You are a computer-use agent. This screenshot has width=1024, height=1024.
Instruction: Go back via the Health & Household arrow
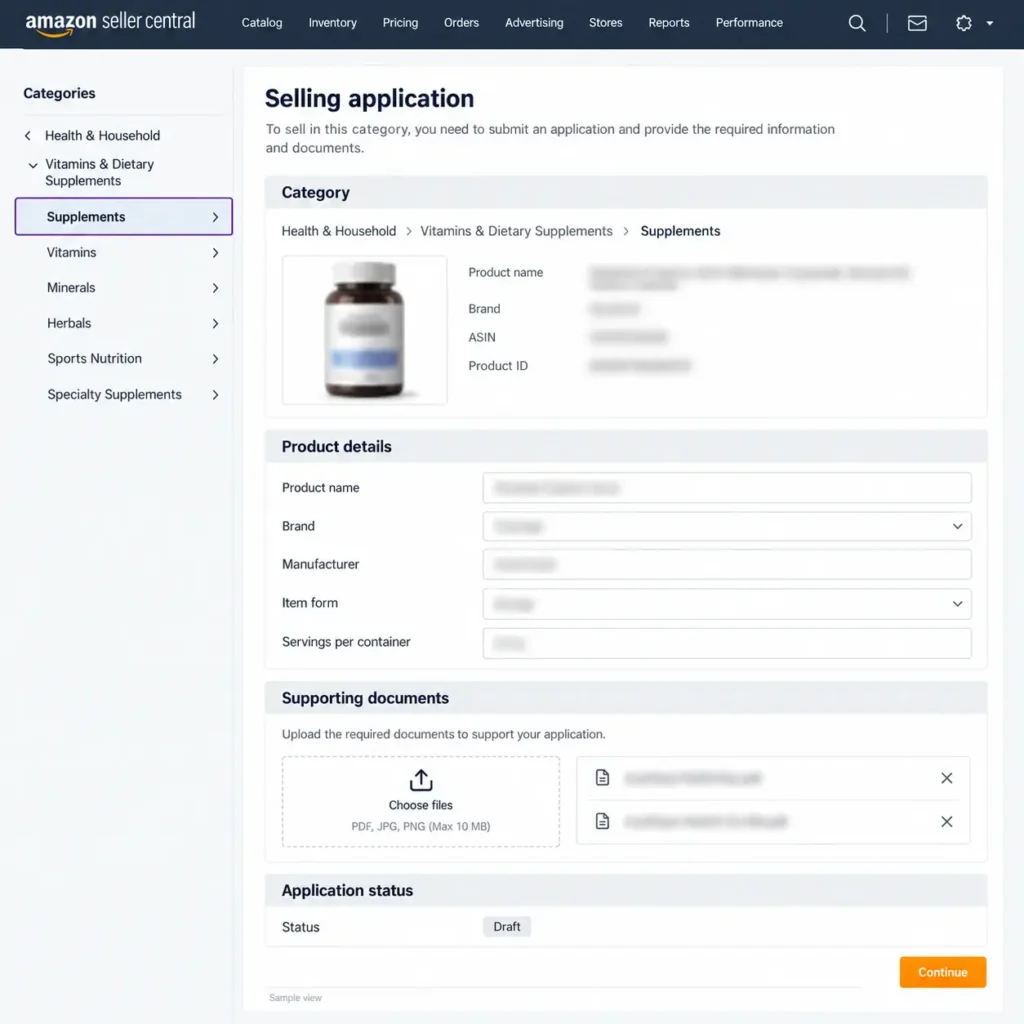(27, 136)
